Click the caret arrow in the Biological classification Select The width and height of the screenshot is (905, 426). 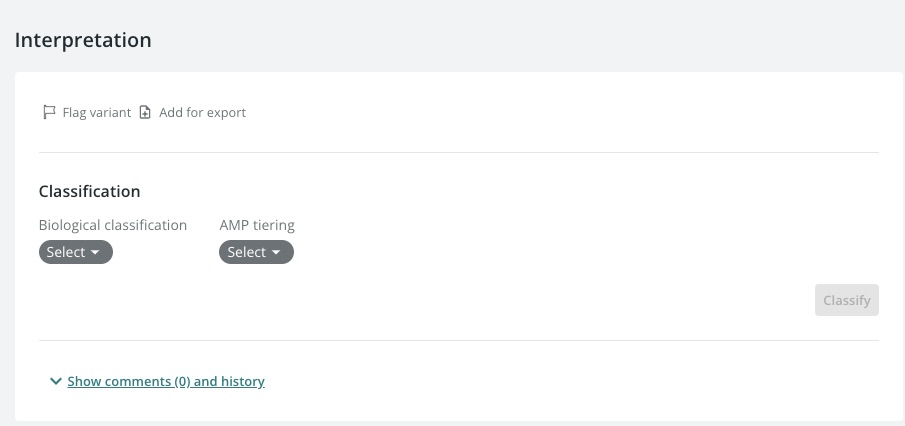coord(95,252)
